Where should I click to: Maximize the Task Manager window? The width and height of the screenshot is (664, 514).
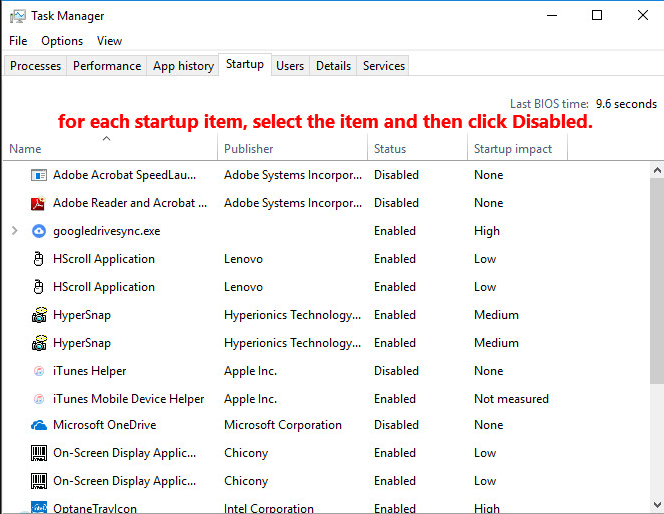pos(597,16)
